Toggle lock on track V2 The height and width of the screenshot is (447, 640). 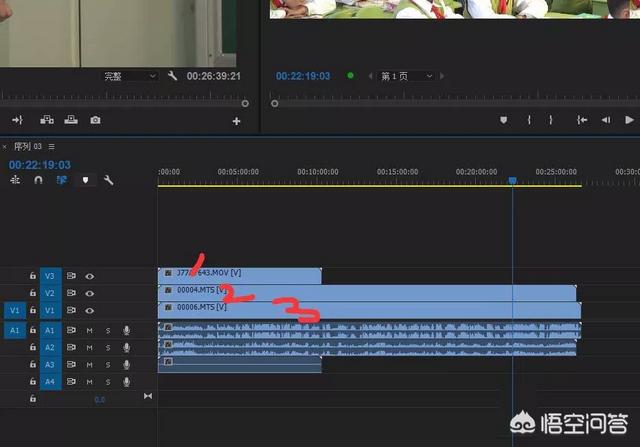[32, 293]
